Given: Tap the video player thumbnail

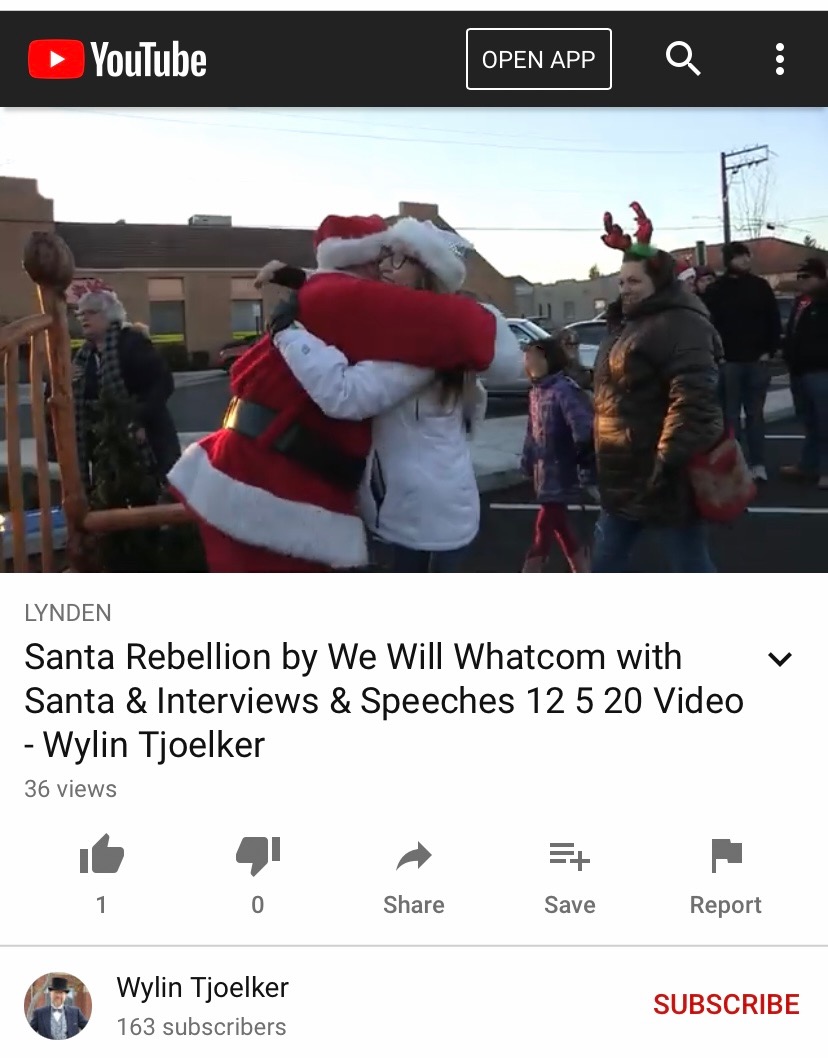Looking at the screenshot, I should tap(414, 340).
